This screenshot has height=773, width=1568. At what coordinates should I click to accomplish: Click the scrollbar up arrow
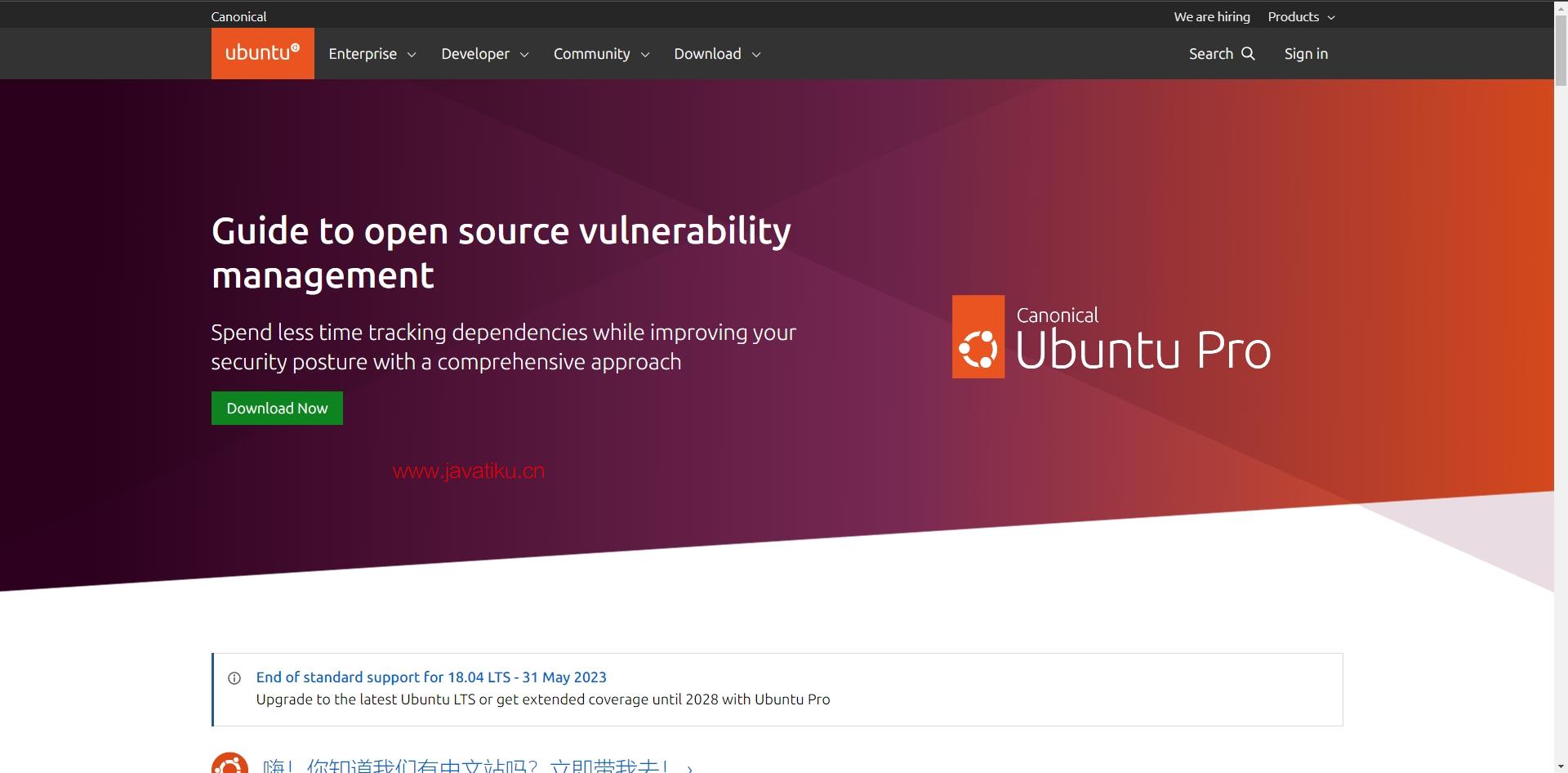click(1561, 7)
